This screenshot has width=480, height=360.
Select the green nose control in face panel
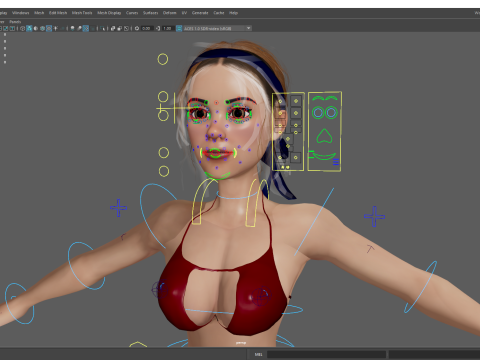tap(324, 136)
